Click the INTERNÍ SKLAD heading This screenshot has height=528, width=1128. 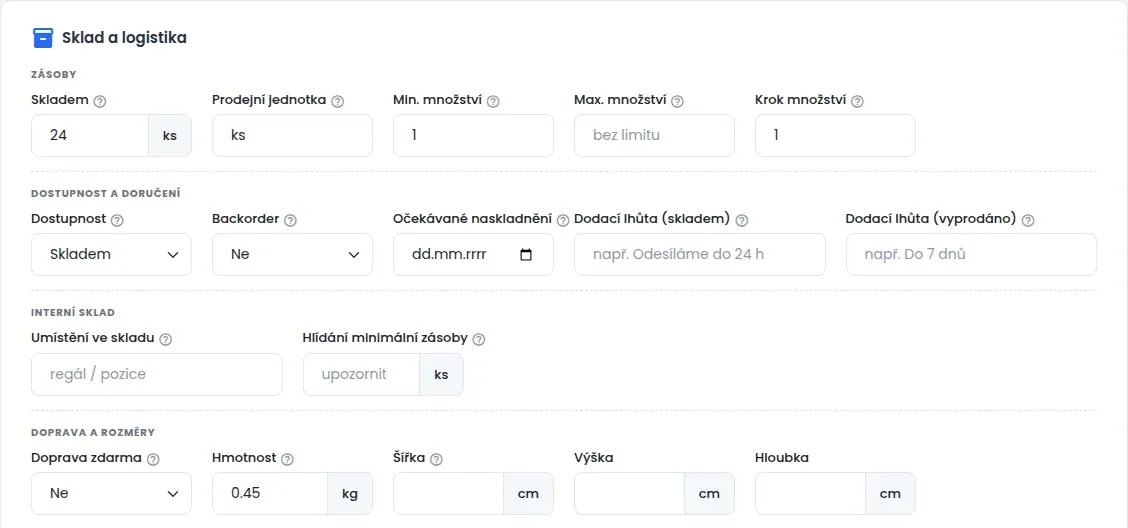point(73,313)
